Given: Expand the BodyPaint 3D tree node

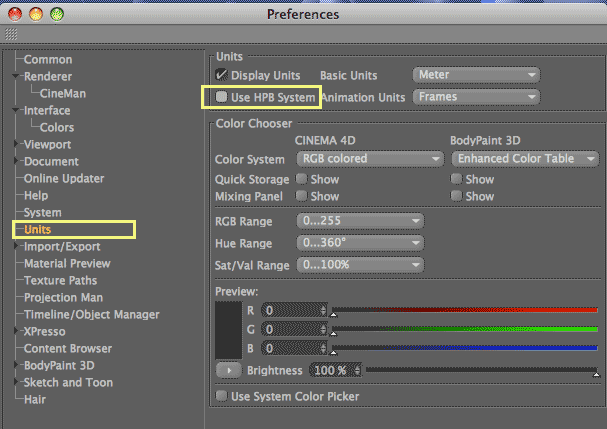Looking at the screenshot, I should [x=16, y=365].
